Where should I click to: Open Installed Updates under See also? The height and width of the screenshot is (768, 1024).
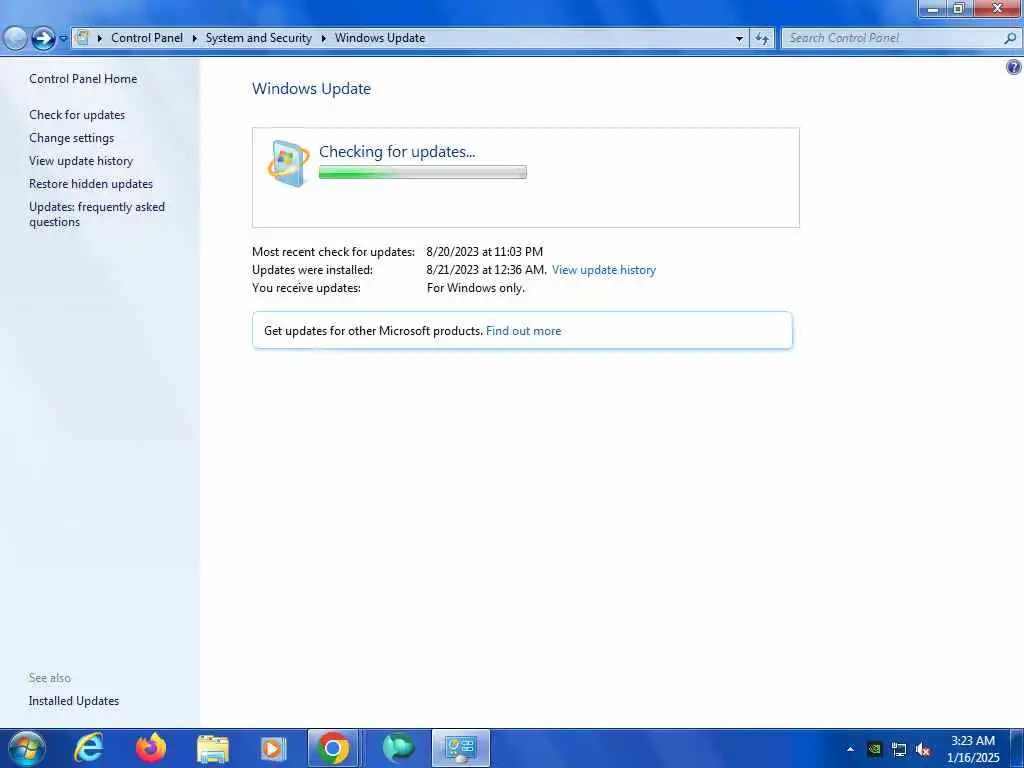point(74,701)
